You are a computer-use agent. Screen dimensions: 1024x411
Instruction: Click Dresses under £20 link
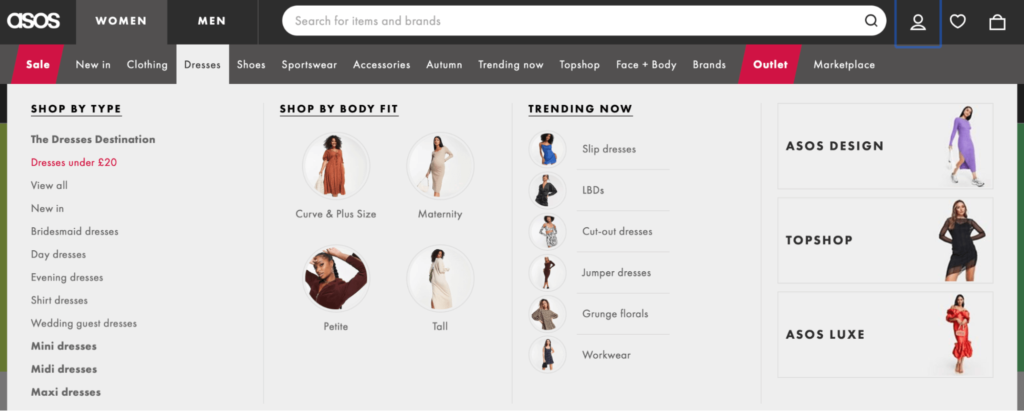(x=74, y=162)
